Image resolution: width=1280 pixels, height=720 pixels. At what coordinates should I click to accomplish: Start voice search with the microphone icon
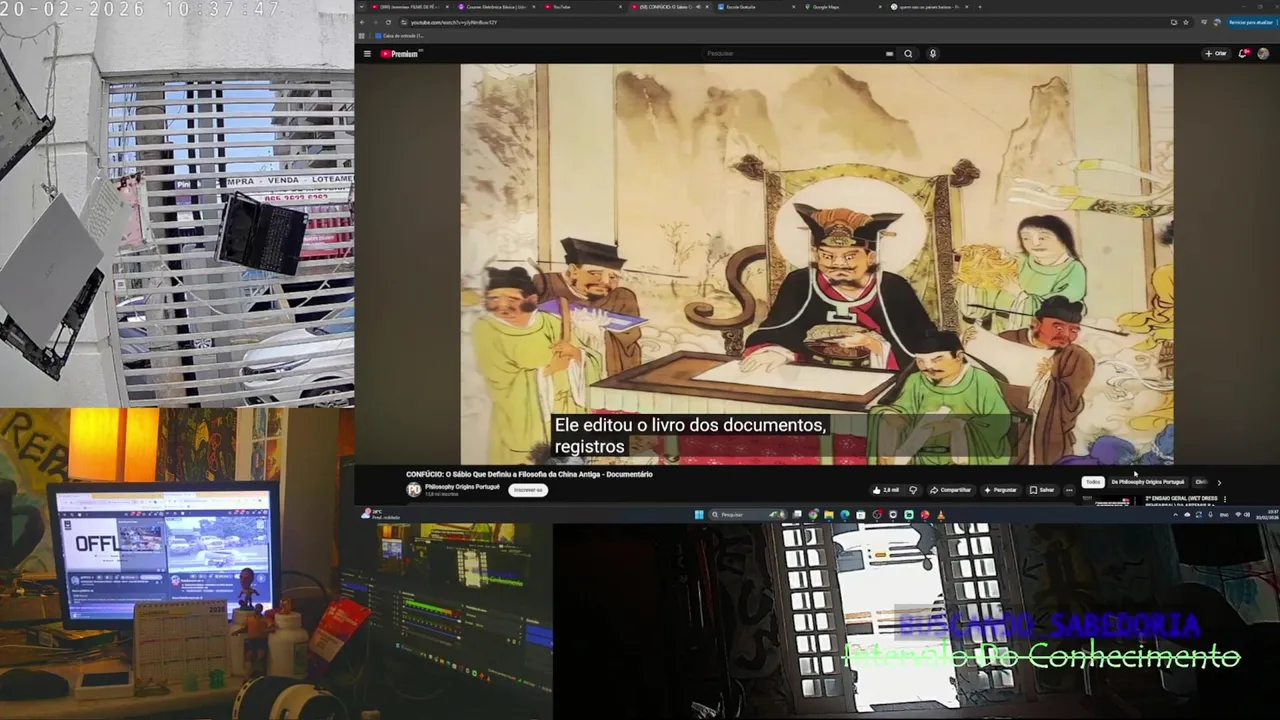pyautogui.click(x=932, y=54)
